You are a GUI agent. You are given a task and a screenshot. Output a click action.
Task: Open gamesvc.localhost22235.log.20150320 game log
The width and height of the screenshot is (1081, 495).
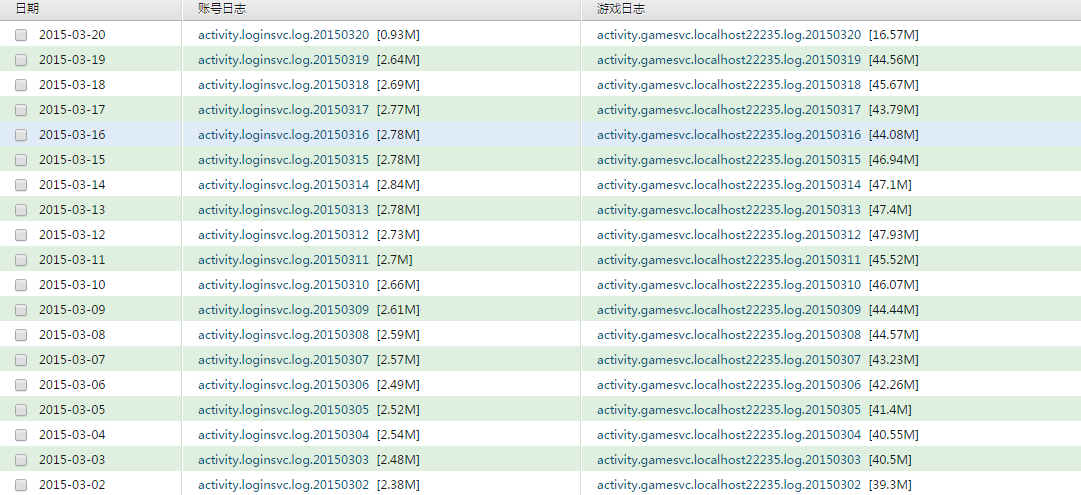coord(729,34)
